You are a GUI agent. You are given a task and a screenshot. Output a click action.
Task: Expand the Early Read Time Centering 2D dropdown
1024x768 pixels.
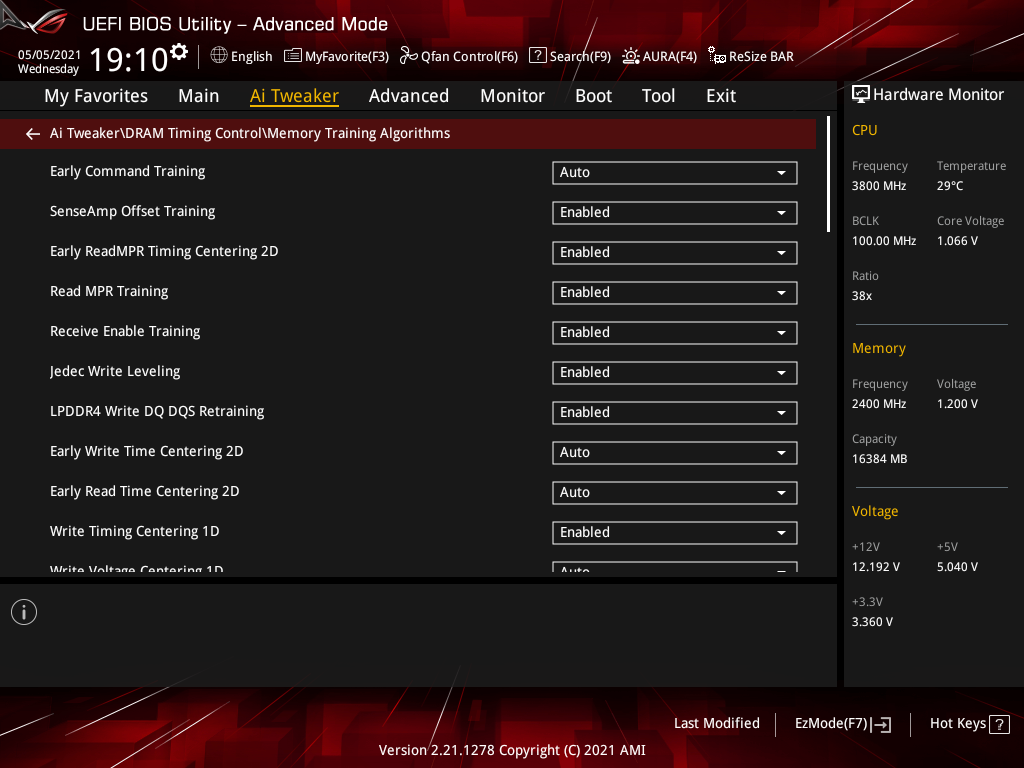click(x=675, y=493)
